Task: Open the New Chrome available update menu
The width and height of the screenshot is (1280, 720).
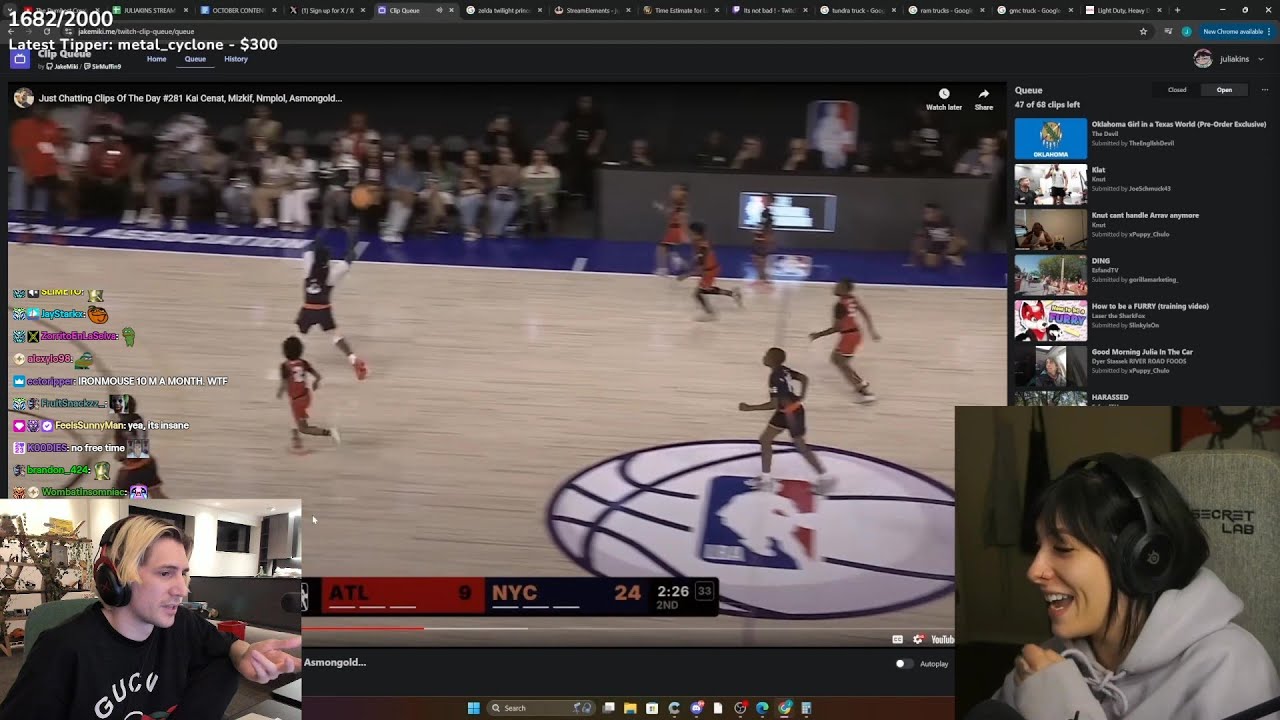Action: point(1238,31)
